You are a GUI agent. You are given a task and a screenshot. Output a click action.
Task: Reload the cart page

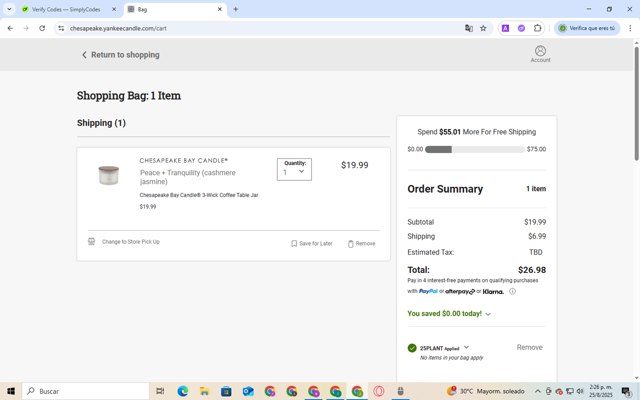coord(42,28)
